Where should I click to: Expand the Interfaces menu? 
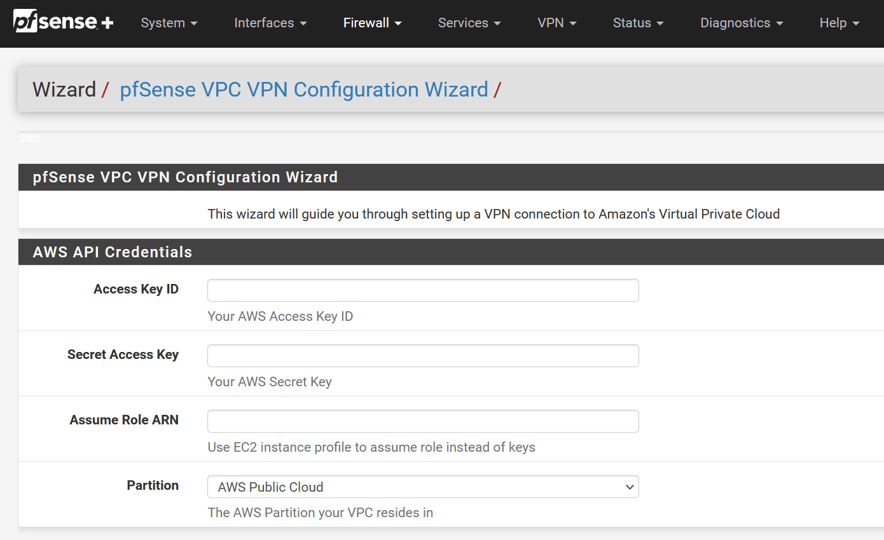[270, 23]
